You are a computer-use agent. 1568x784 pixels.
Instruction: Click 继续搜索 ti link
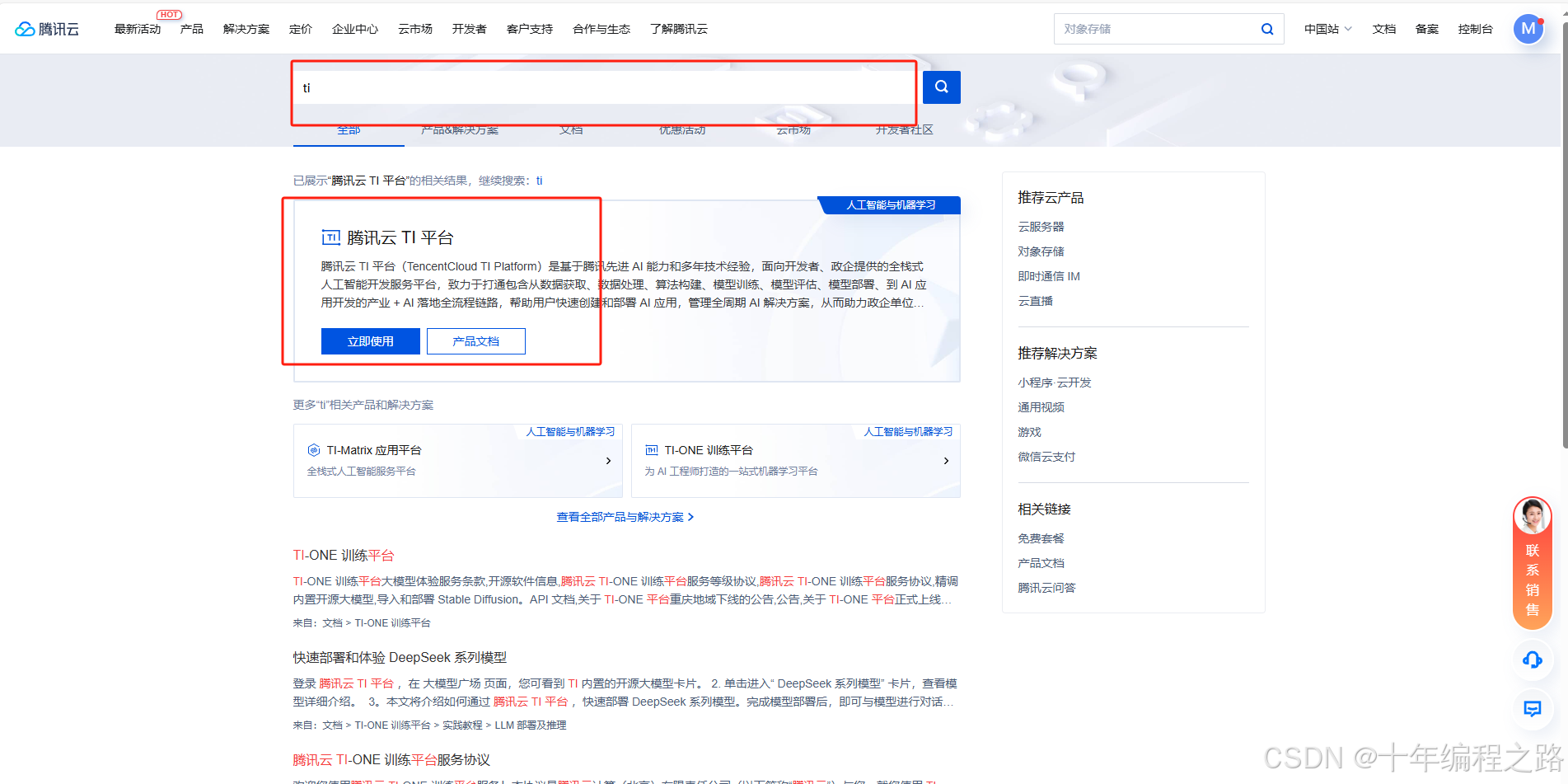pyautogui.click(x=540, y=181)
